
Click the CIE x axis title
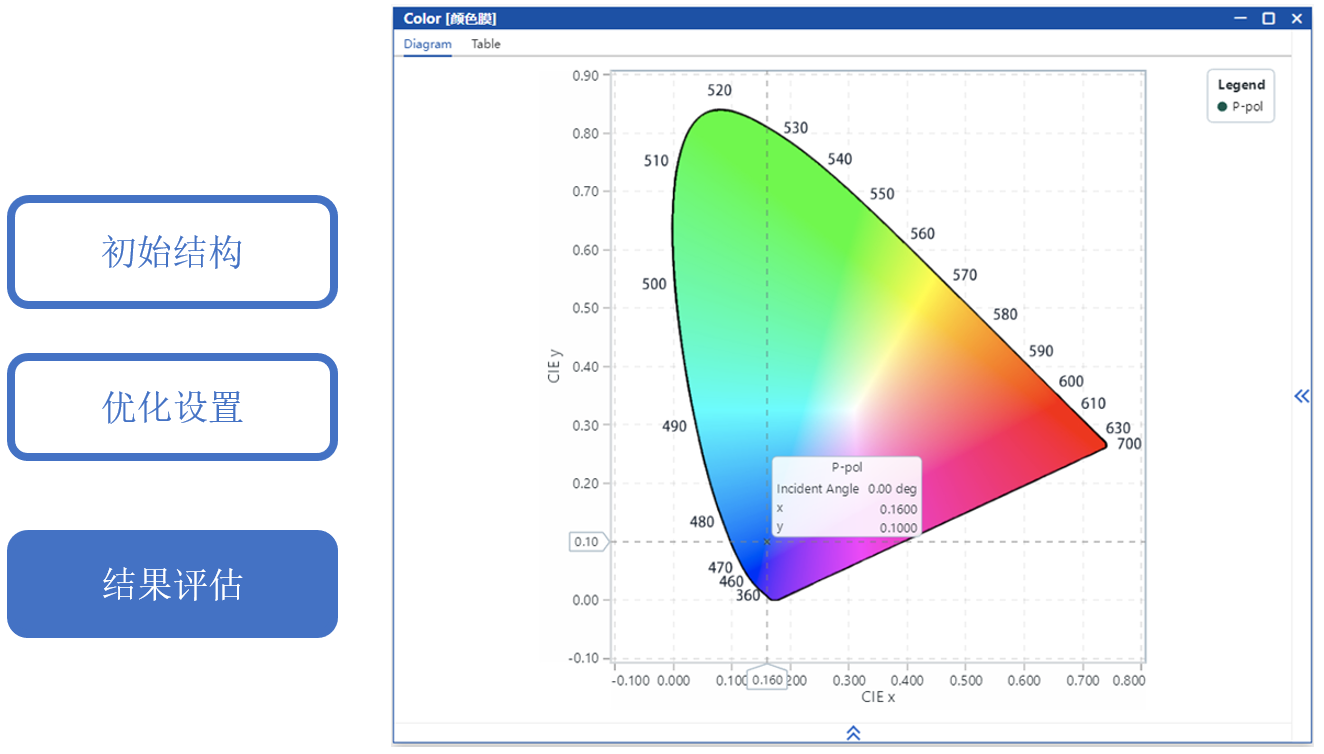pyautogui.click(x=877, y=697)
